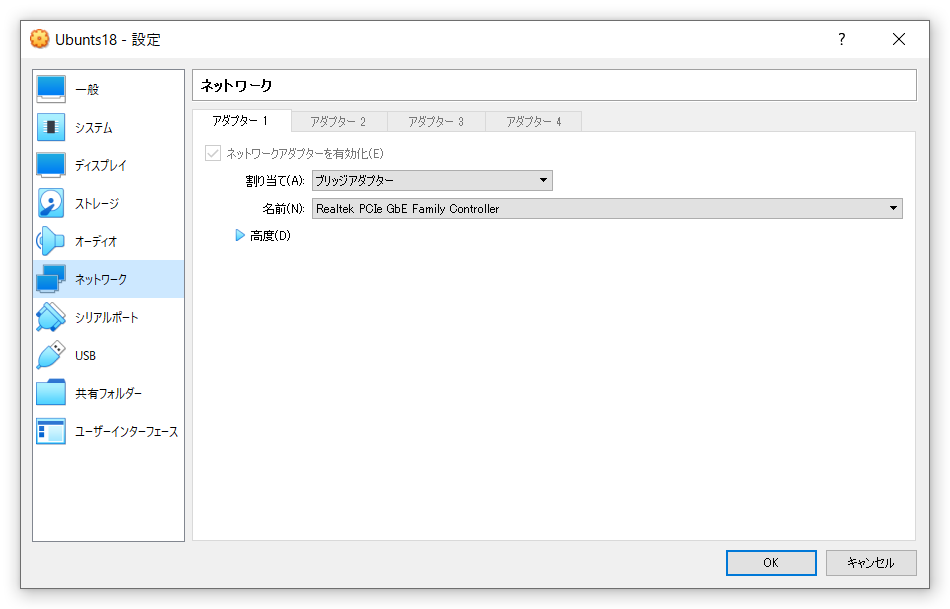950x609 pixels.
Task: Click the help question mark button
Action: point(841,39)
